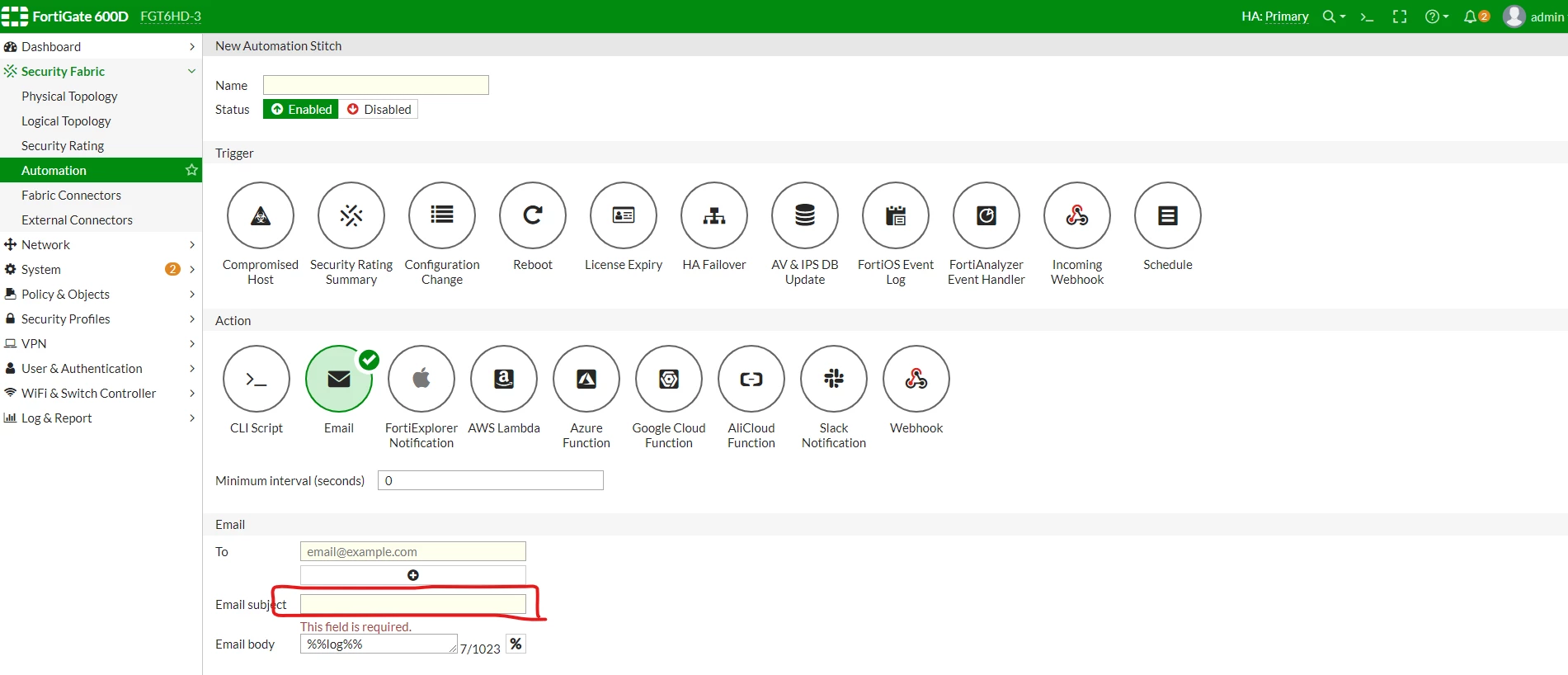Collapse the Security Fabric menu
This screenshot has height=675, width=1568.
[101, 71]
